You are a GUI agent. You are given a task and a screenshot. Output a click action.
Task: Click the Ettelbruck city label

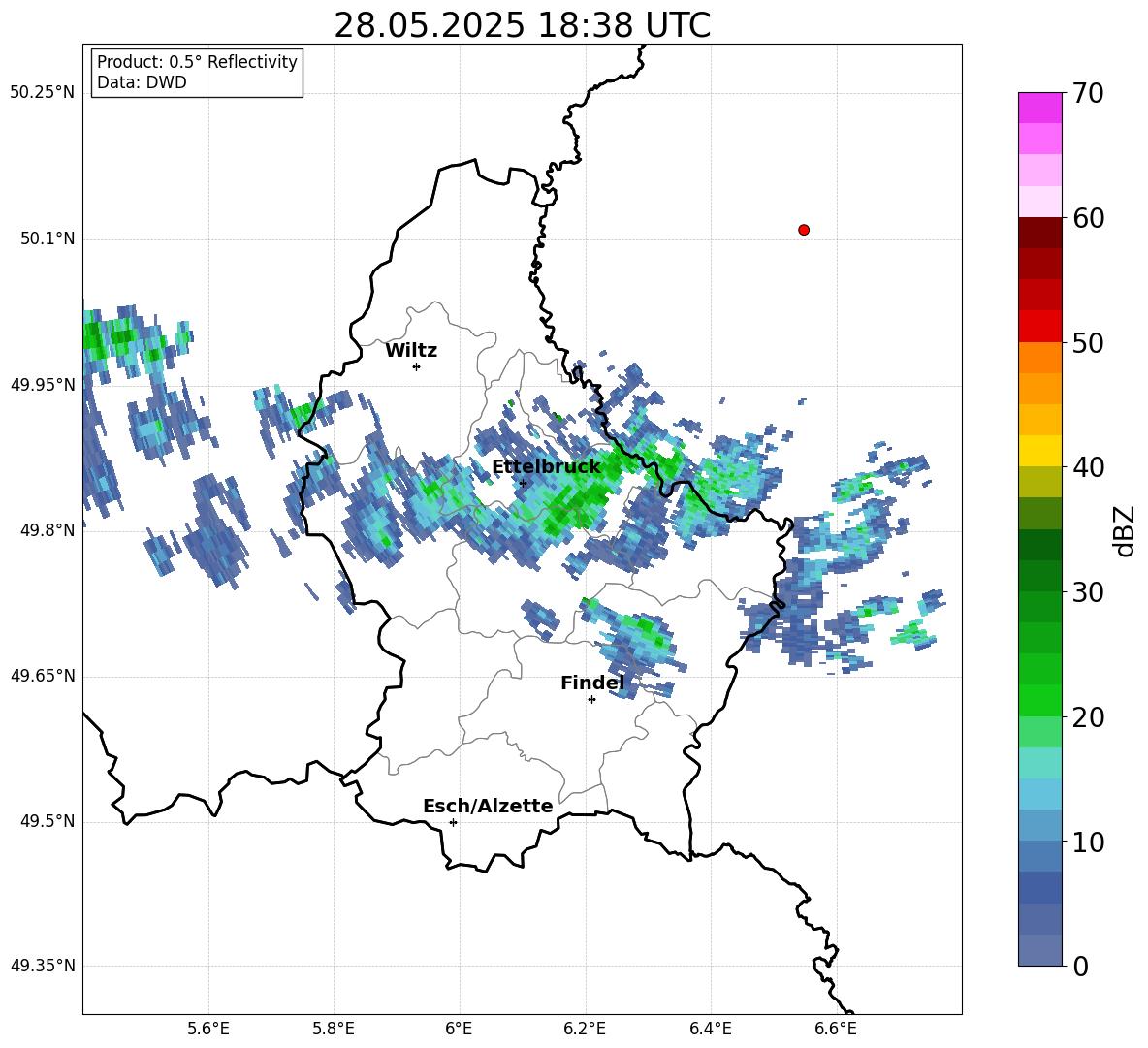(546, 467)
